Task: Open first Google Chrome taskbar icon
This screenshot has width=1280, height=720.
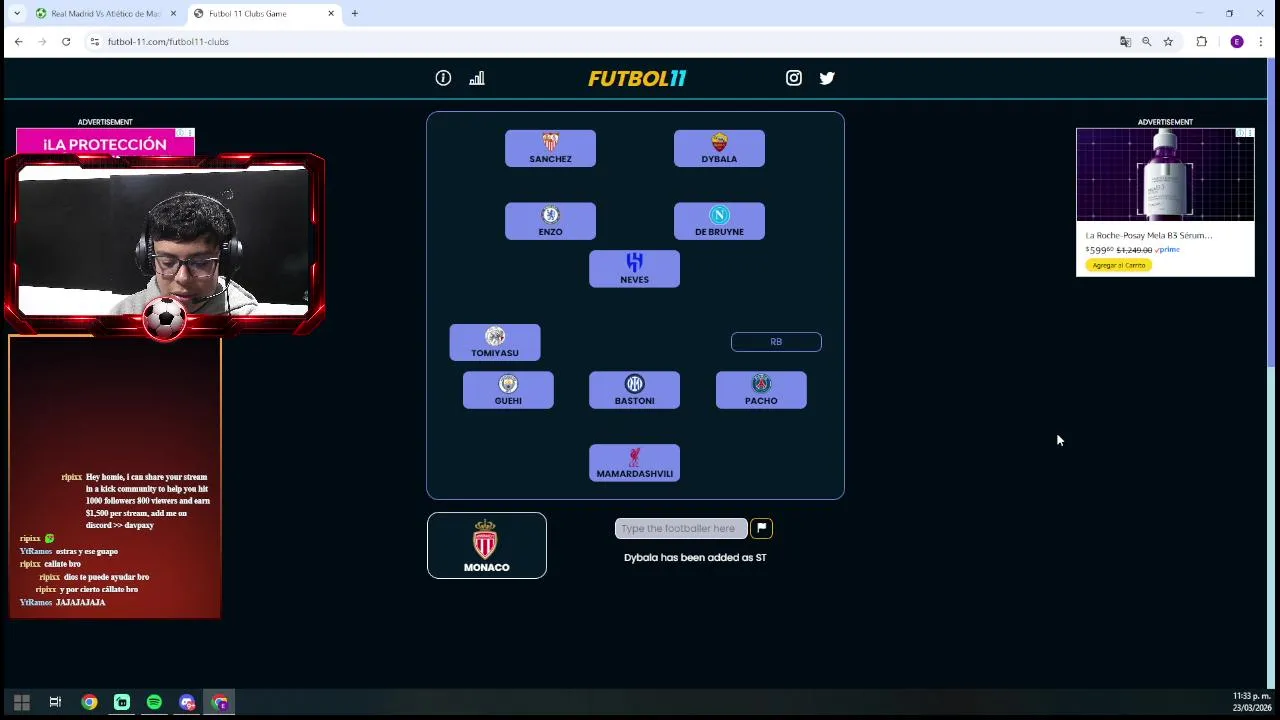Action: (x=89, y=702)
